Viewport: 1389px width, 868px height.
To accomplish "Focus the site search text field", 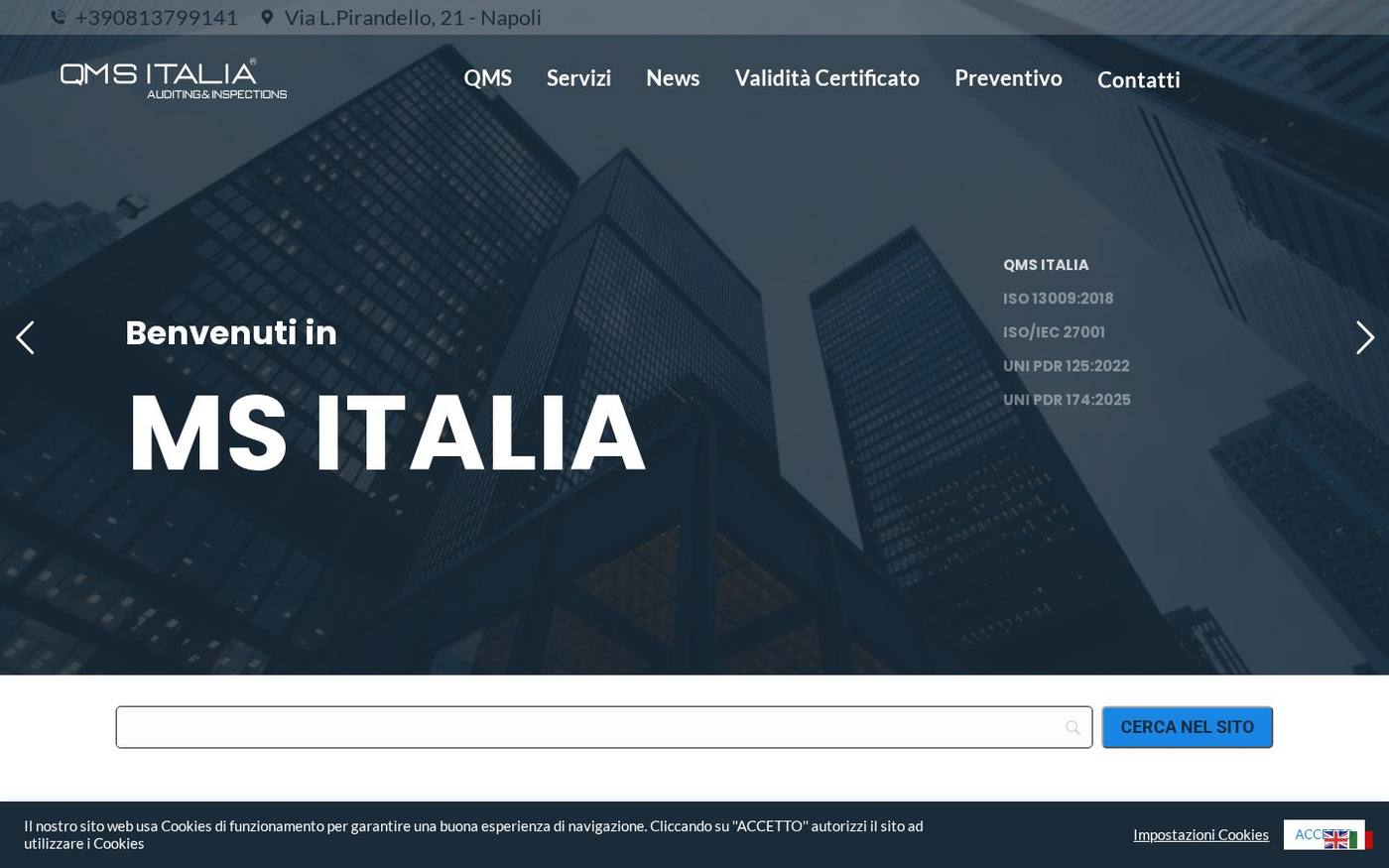I will coord(604,727).
